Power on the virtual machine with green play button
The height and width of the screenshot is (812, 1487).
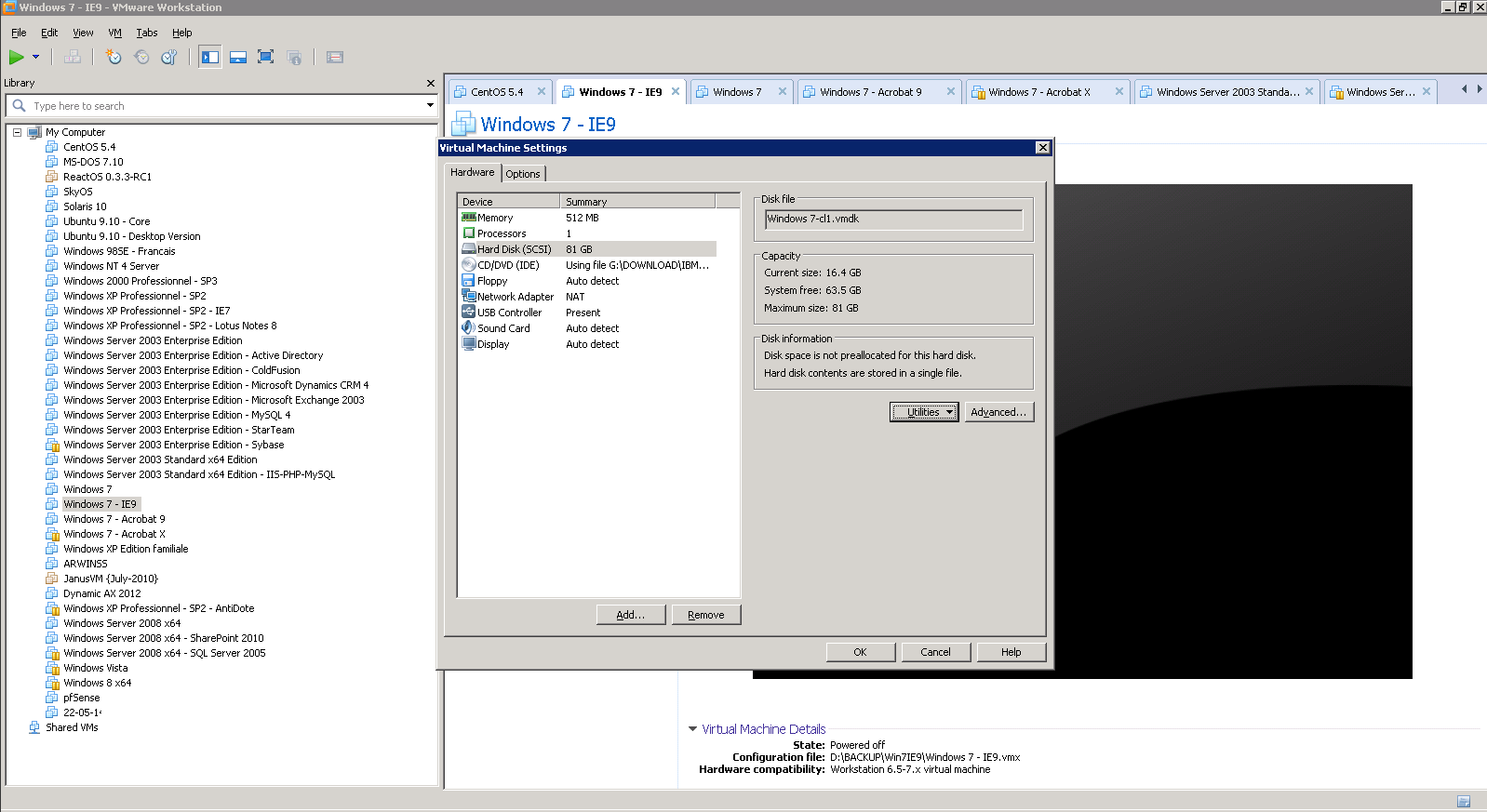tap(17, 58)
